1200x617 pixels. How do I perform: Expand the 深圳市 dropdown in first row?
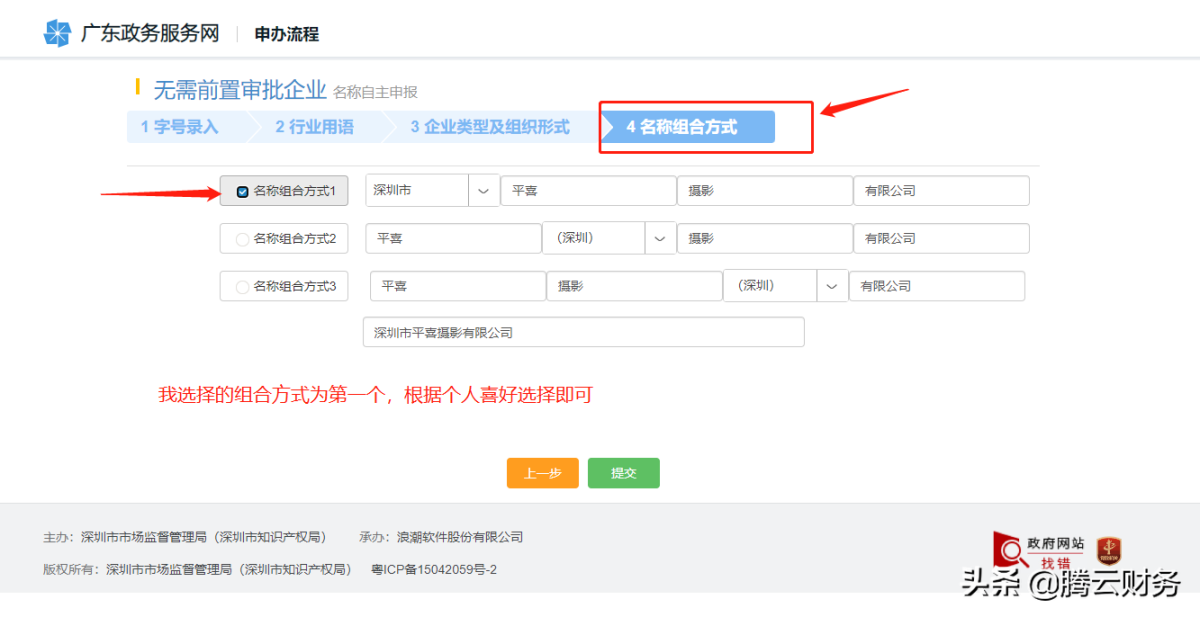click(x=483, y=191)
